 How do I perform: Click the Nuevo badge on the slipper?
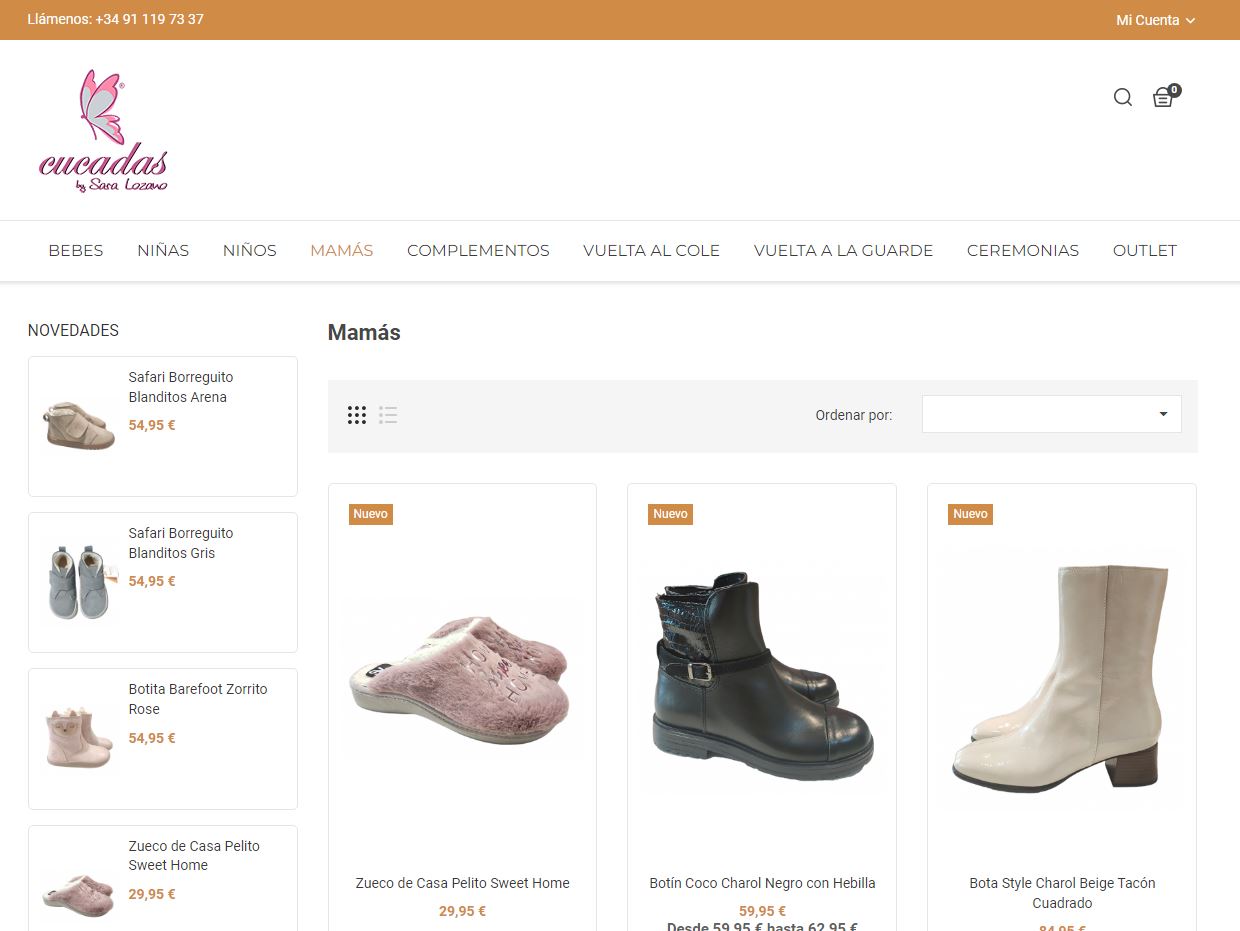tap(370, 514)
